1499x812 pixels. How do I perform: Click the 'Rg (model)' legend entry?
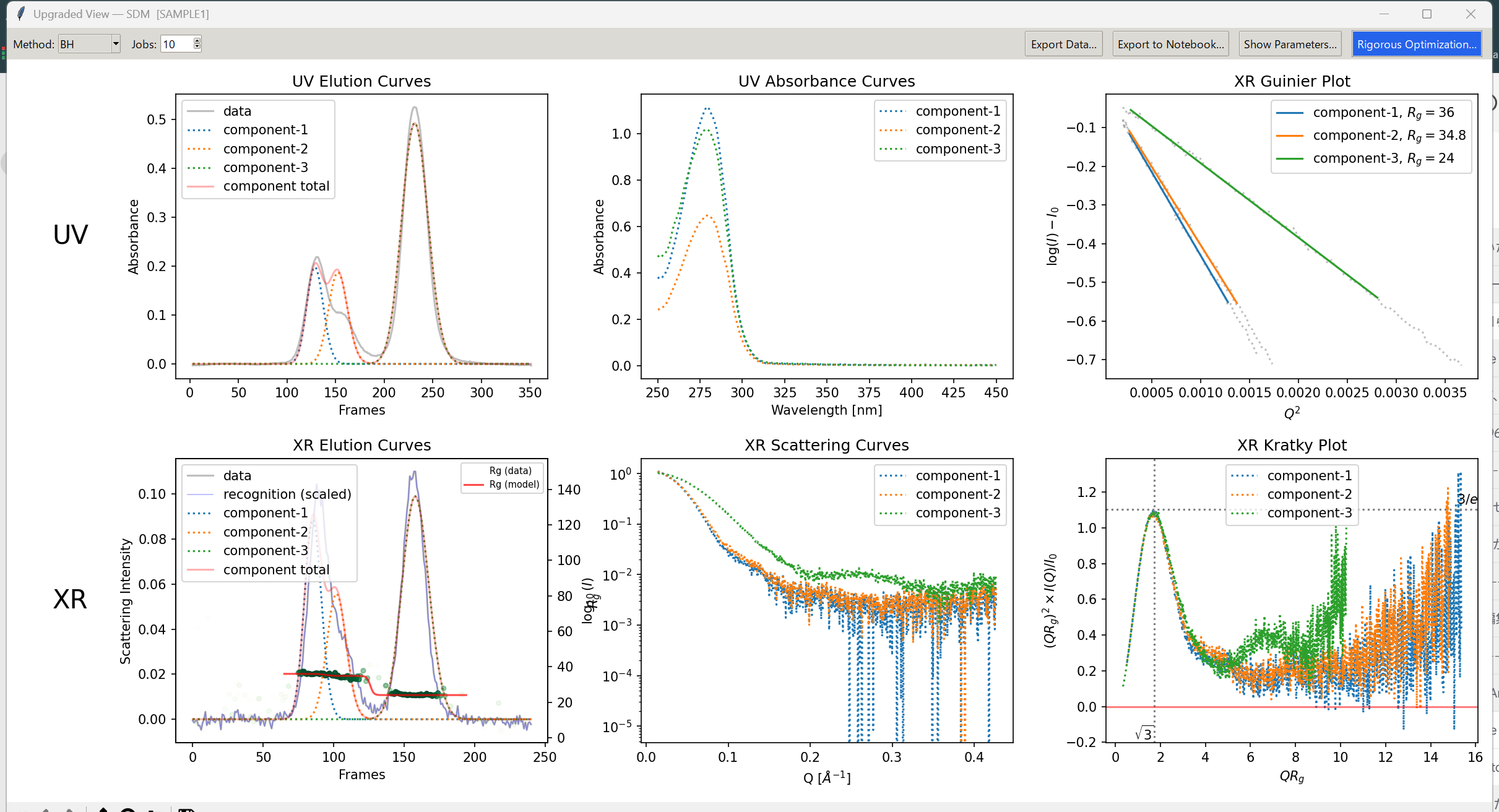pyautogui.click(x=514, y=484)
